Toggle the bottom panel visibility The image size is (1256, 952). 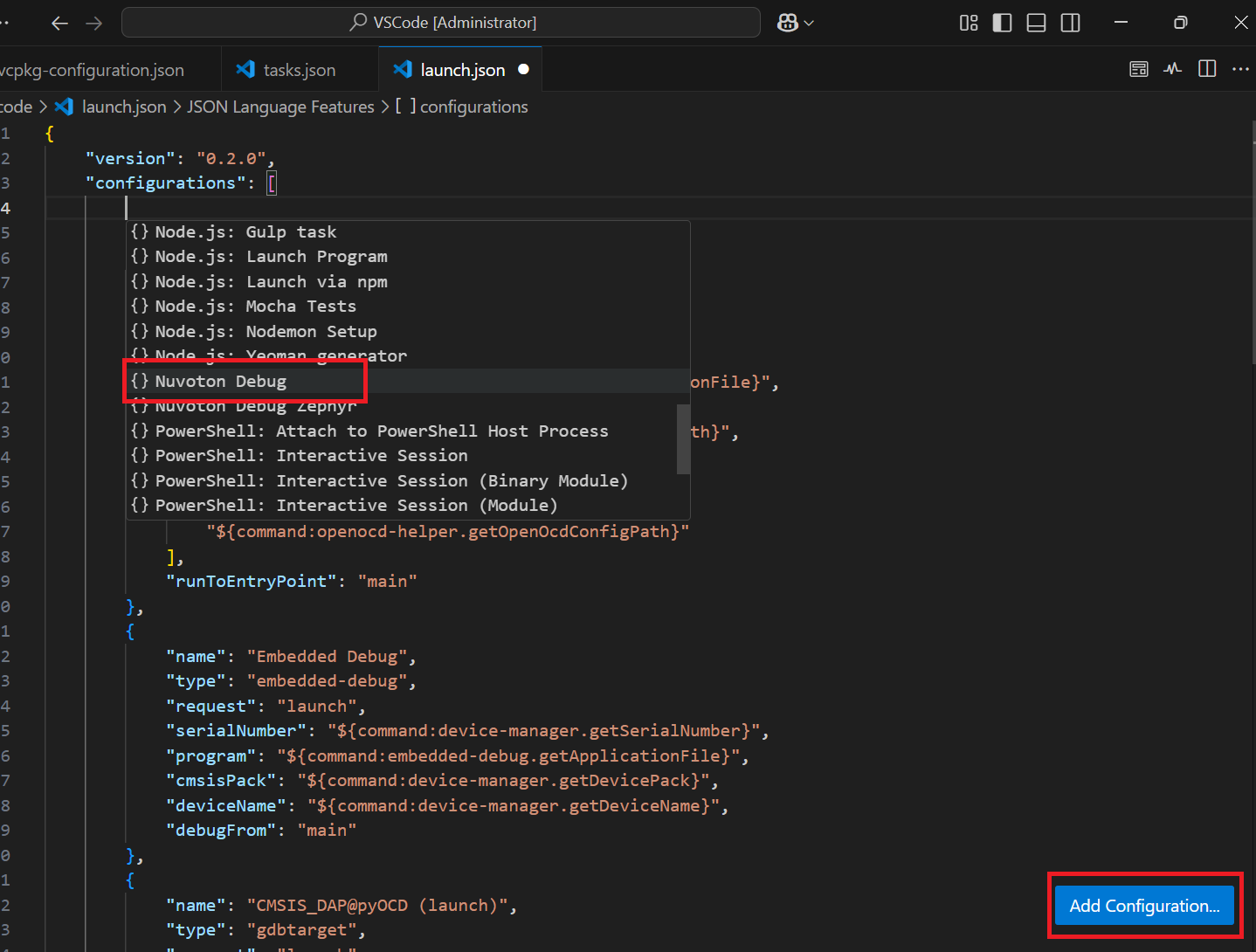click(x=1037, y=24)
